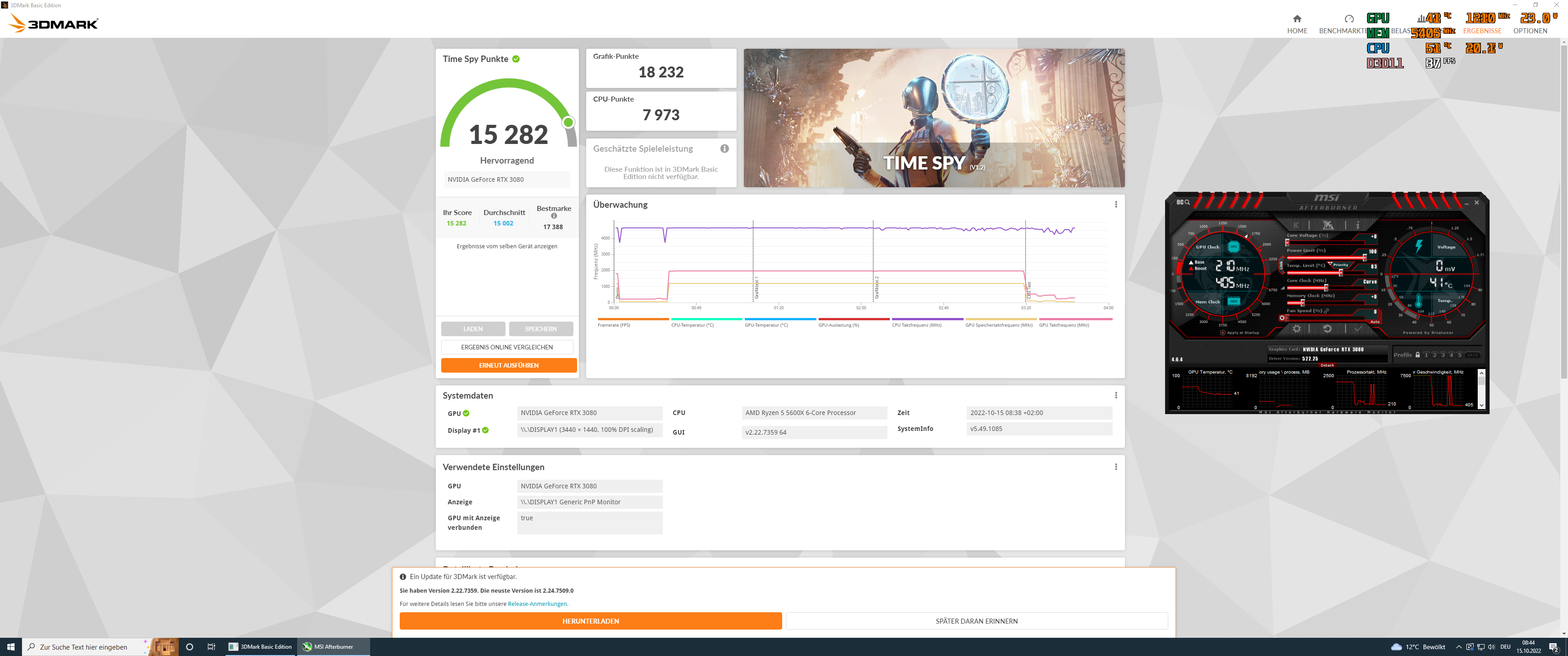
Task: Open the OPTIONEN tab
Action: 1530,31
